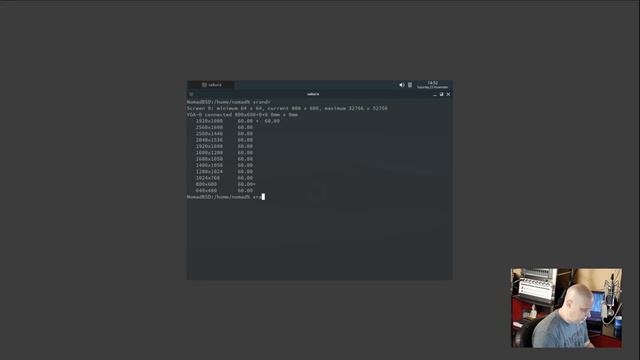This screenshot has height=360, width=640.
Task: Maximize the sakura terminal window
Action: click(x=441, y=94)
